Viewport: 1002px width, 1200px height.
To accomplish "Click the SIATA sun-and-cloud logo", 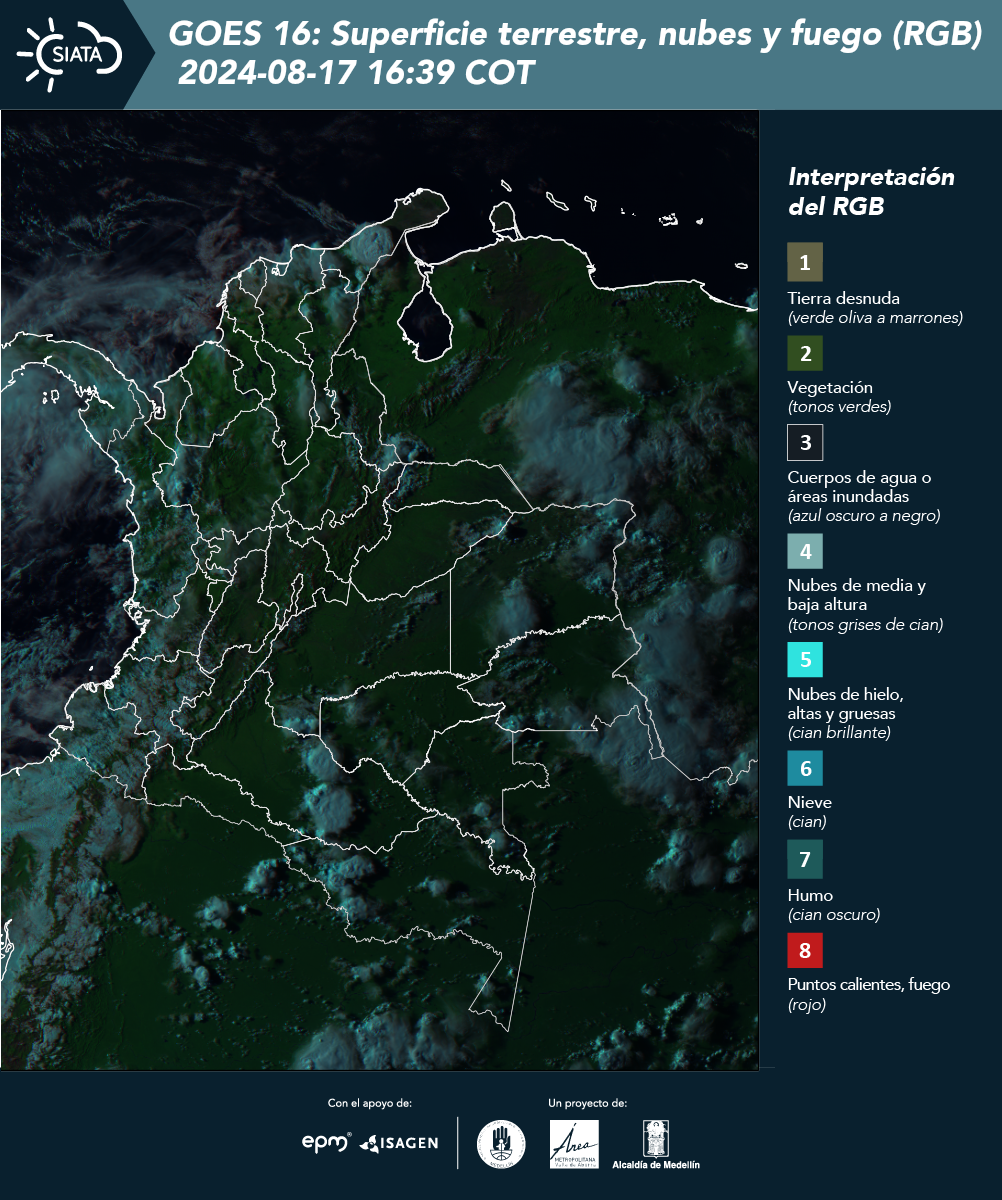I will 71,54.
